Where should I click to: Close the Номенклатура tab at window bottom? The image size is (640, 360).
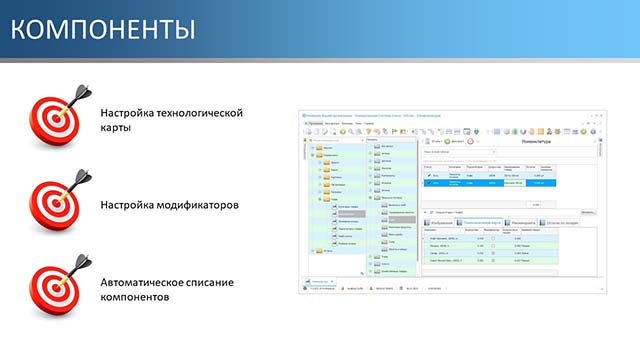tap(332, 282)
